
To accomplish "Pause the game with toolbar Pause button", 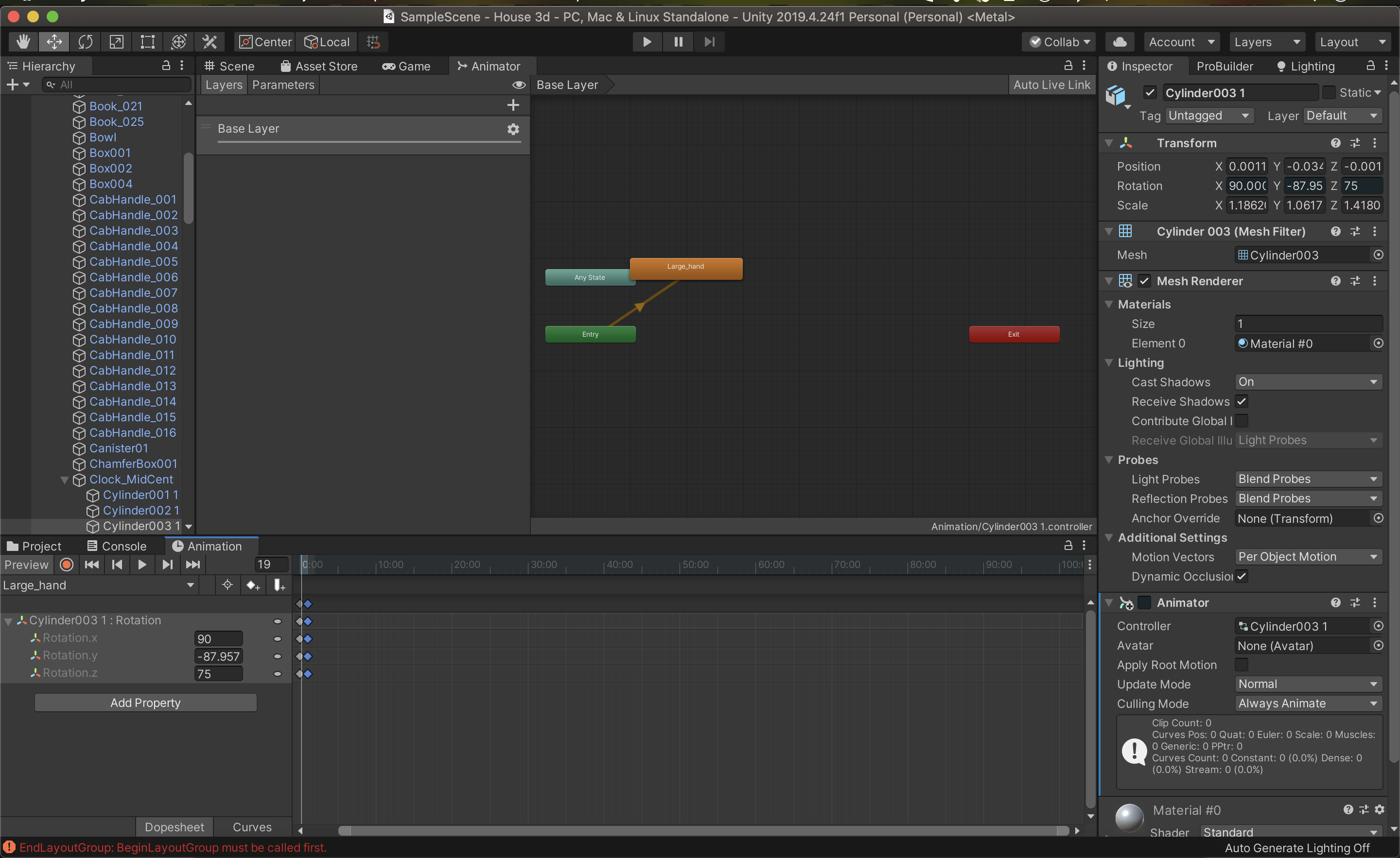I will click(678, 41).
